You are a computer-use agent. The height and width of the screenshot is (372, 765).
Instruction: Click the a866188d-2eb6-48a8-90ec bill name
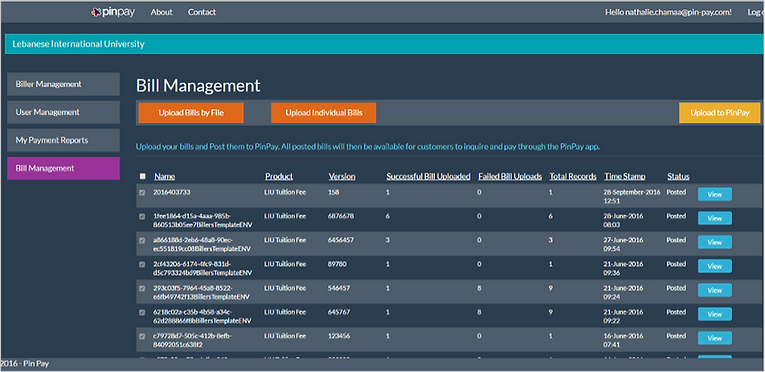click(x=202, y=244)
